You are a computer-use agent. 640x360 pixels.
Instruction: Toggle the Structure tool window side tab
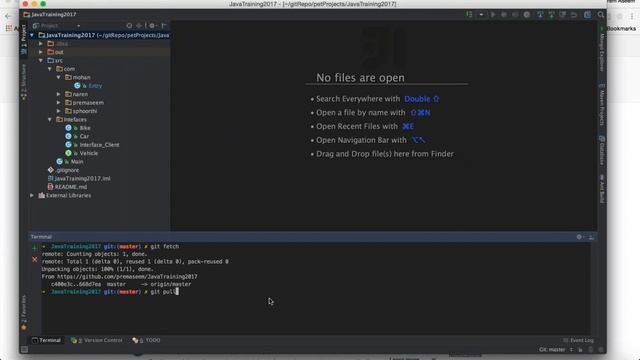(24, 82)
